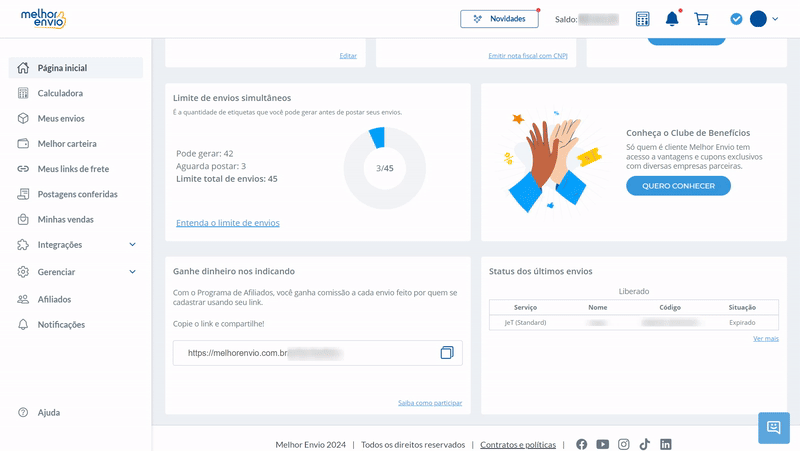Click the Aguarda postar: 3 text

pyautogui.click(x=211, y=166)
